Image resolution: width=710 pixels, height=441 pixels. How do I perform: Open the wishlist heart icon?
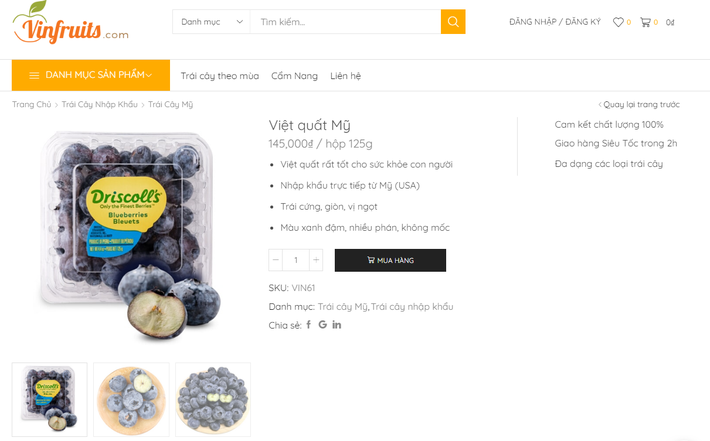click(618, 22)
